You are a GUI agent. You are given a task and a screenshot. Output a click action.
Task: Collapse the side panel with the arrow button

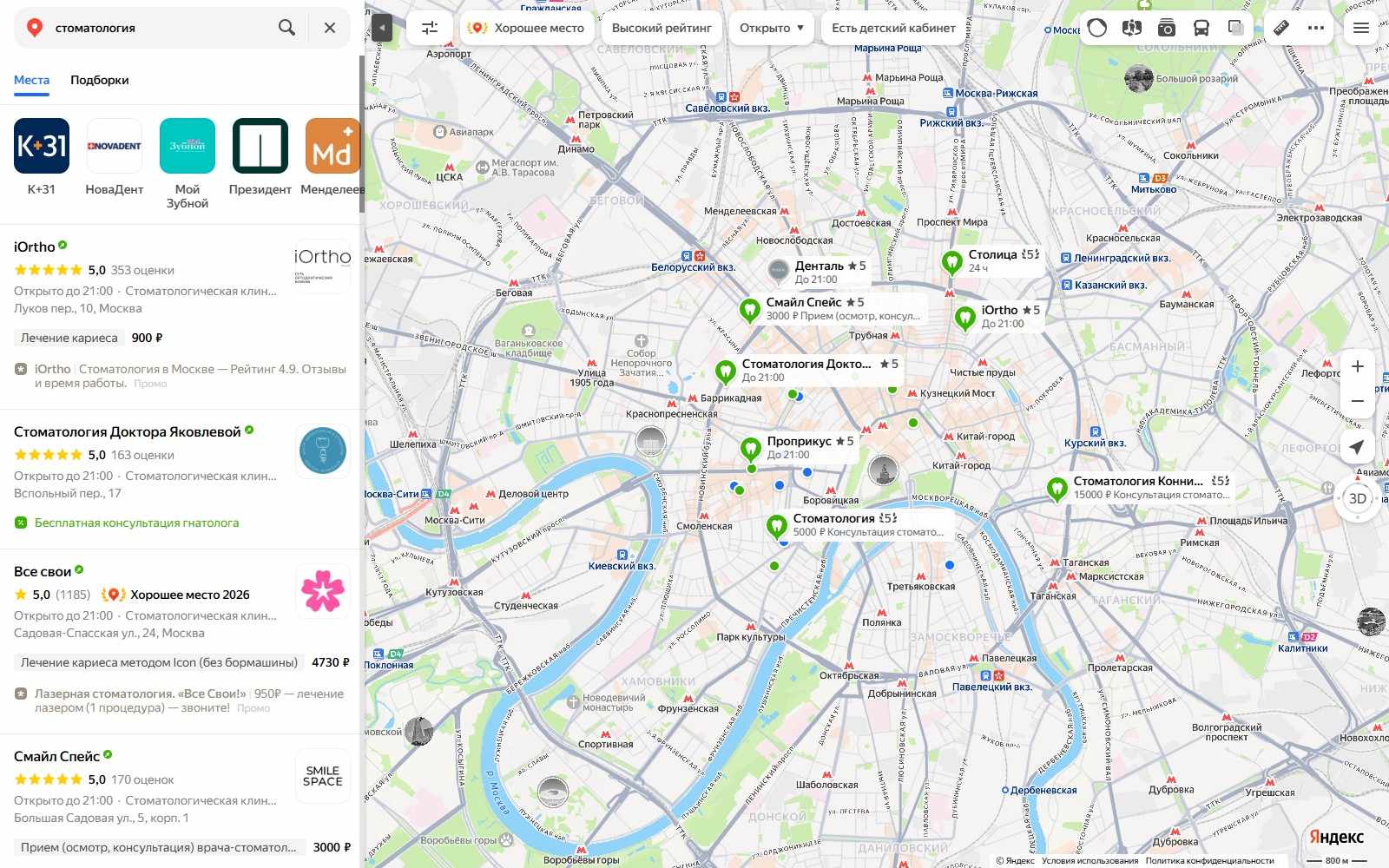pos(382,28)
